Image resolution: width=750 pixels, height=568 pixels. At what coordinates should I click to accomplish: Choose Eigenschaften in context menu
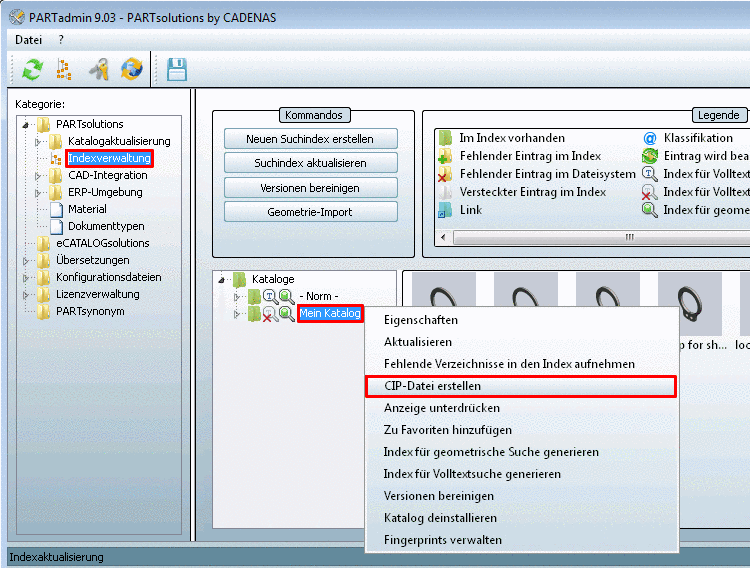pos(521,320)
